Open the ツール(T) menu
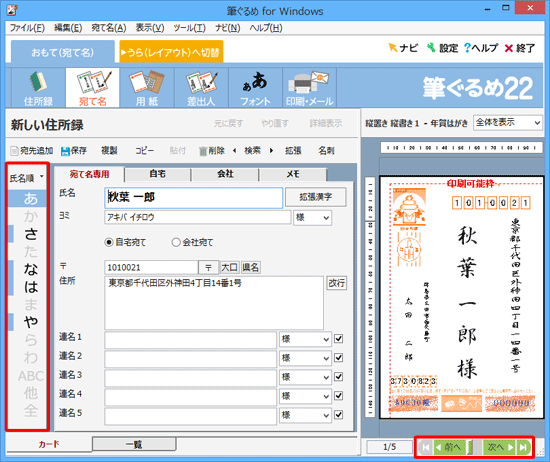Image resolution: width=550 pixels, height=462 pixels. coord(189,28)
